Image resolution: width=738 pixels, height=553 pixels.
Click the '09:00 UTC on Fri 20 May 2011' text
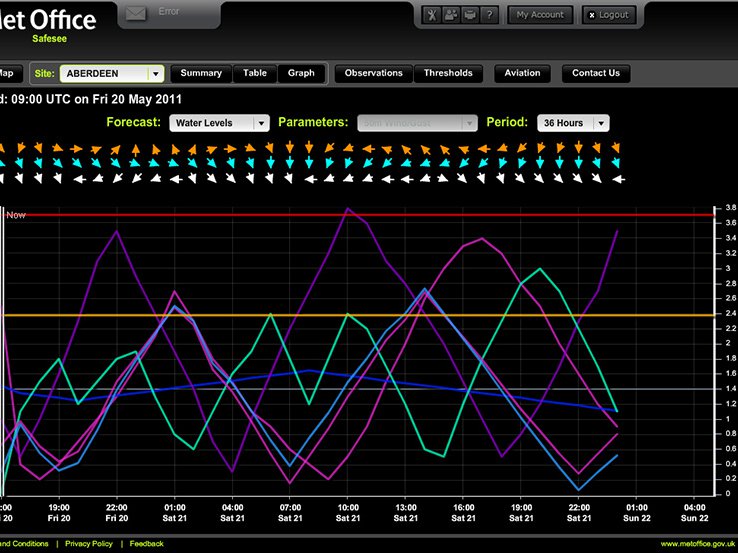[96, 99]
